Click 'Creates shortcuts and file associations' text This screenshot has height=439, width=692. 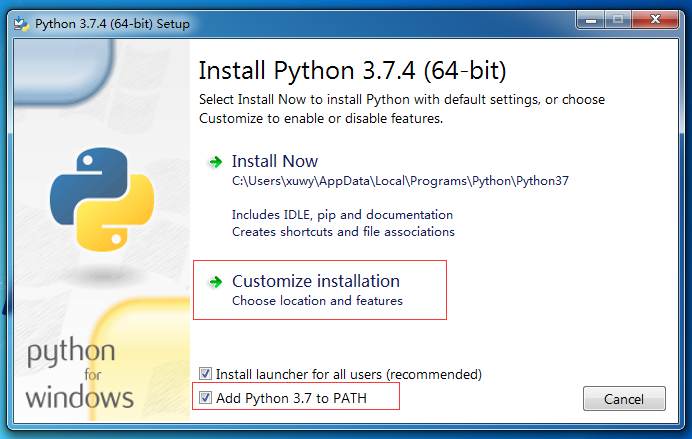(343, 232)
